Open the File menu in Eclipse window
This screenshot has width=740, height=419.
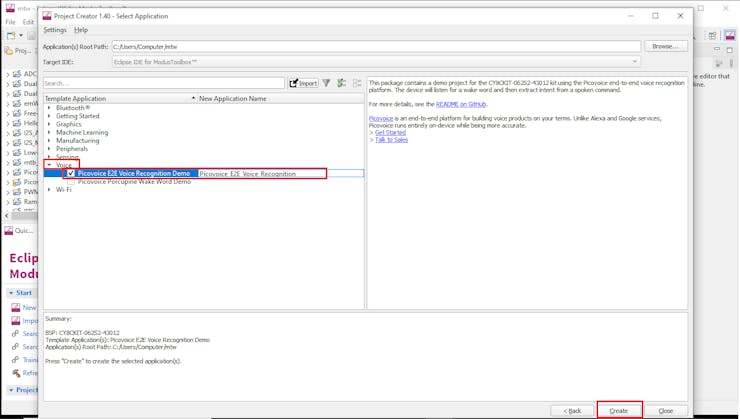(x=10, y=22)
